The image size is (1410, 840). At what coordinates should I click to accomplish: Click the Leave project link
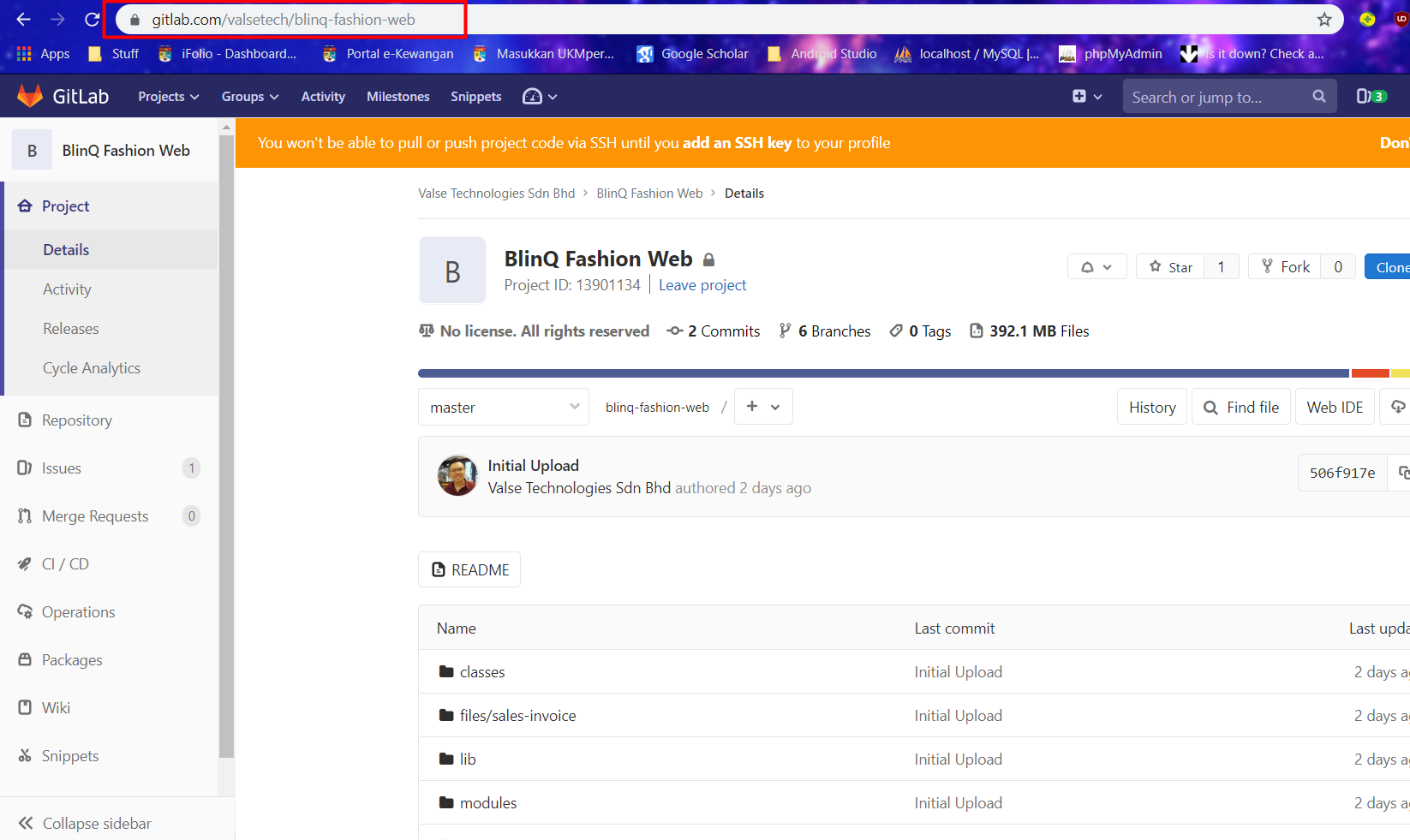[x=702, y=285]
